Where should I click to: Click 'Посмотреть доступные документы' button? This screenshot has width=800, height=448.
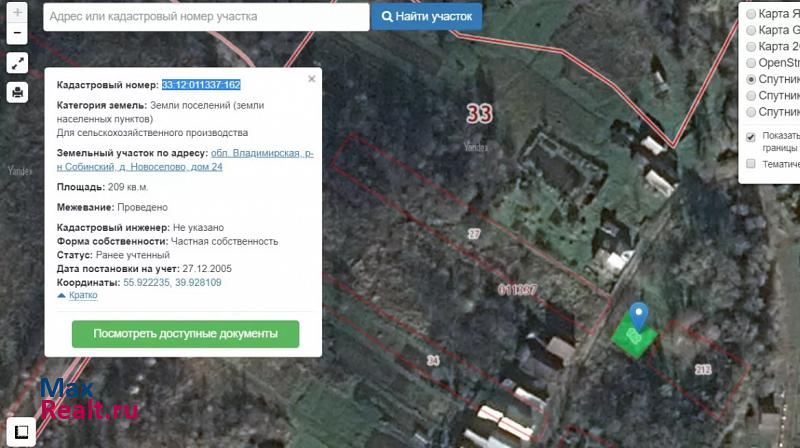(x=185, y=334)
